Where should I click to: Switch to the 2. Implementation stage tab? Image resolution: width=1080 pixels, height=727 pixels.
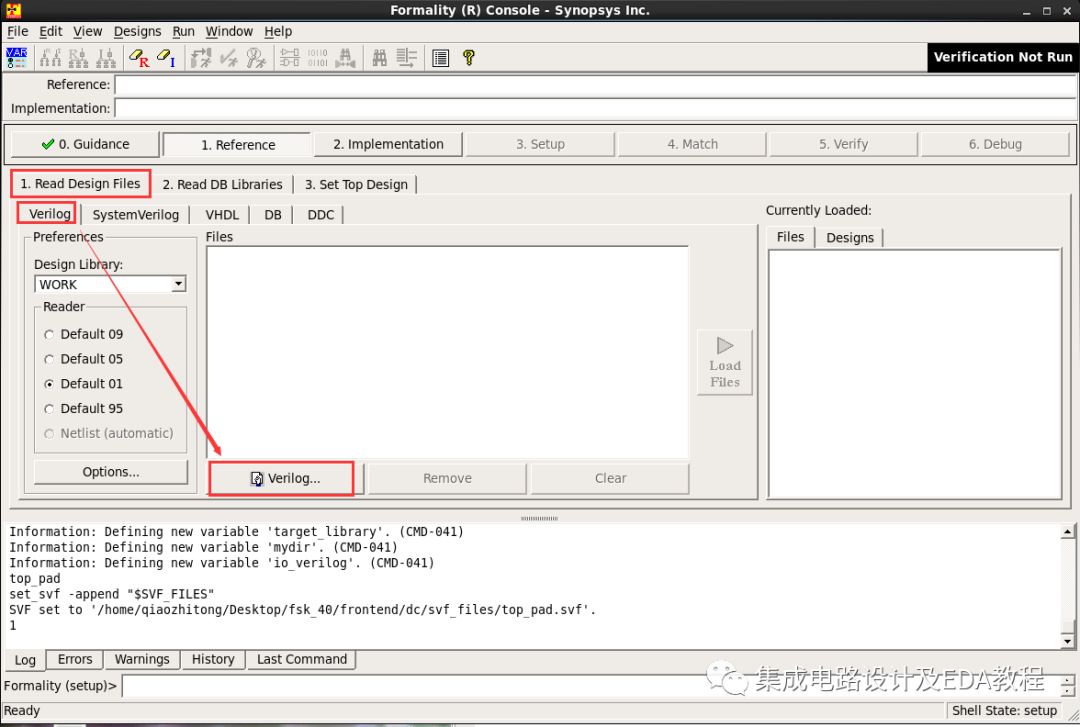[388, 143]
